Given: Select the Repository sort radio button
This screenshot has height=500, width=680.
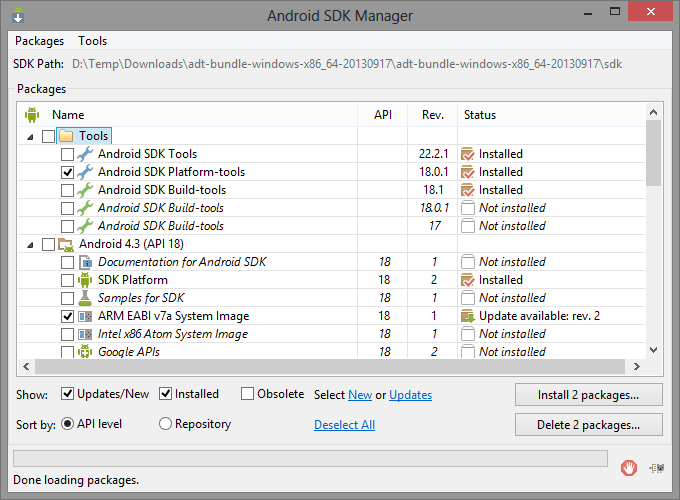Looking at the screenshot, I should point(165,424).
